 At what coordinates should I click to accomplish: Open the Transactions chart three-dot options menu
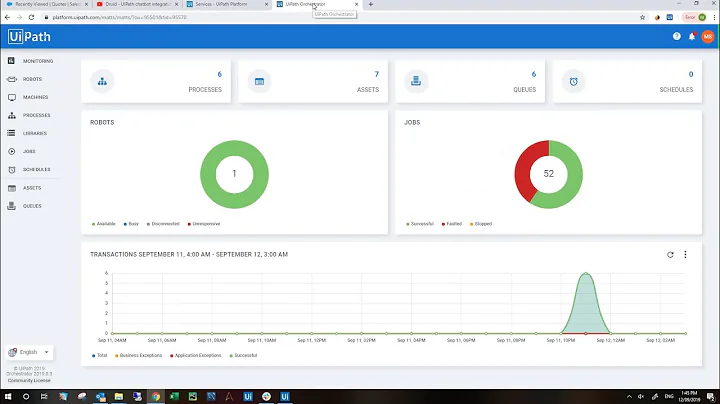pos(686,254)
